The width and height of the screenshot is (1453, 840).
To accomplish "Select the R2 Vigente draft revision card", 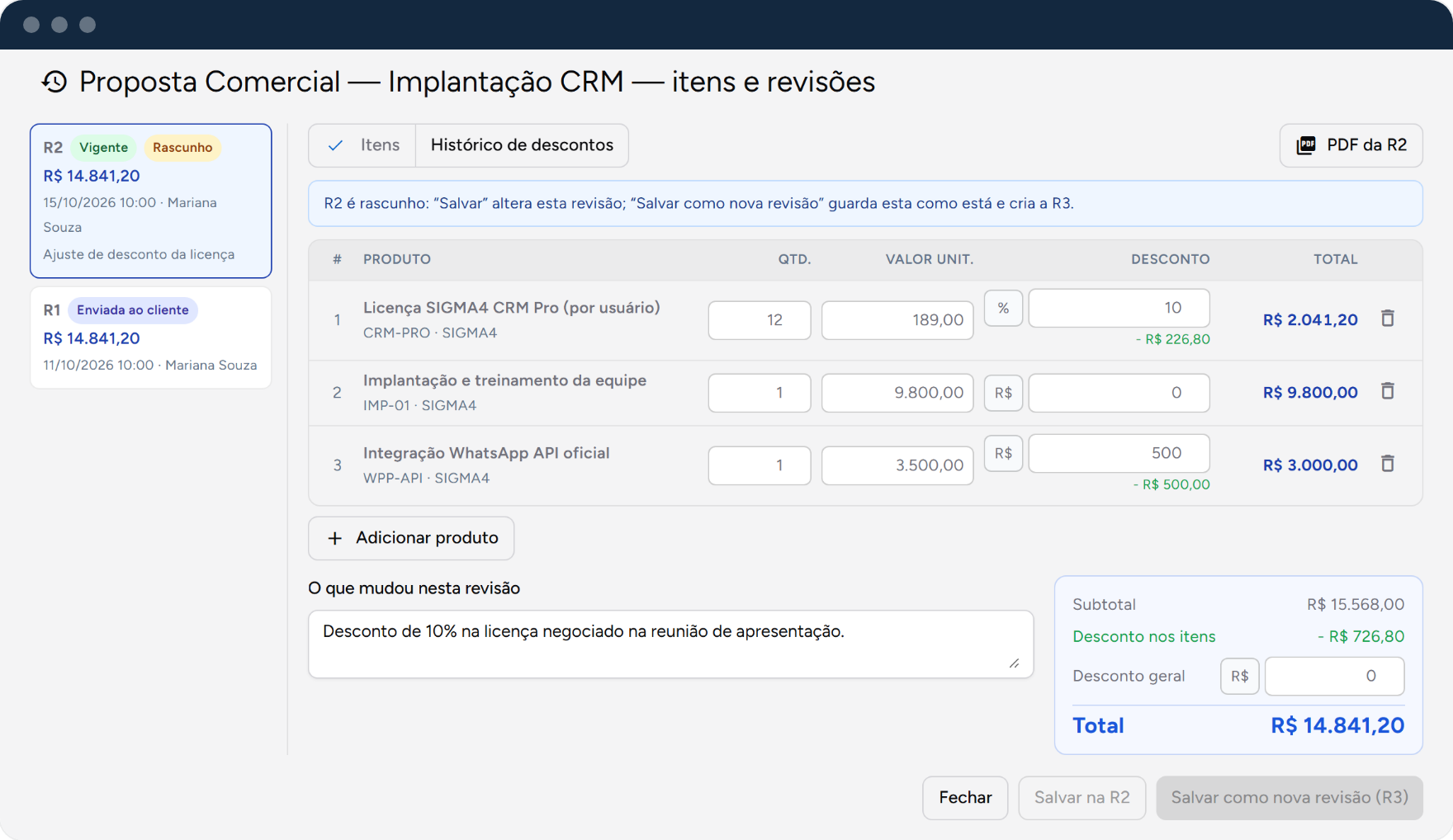I will pyautogui.click(x=151, y=201).
